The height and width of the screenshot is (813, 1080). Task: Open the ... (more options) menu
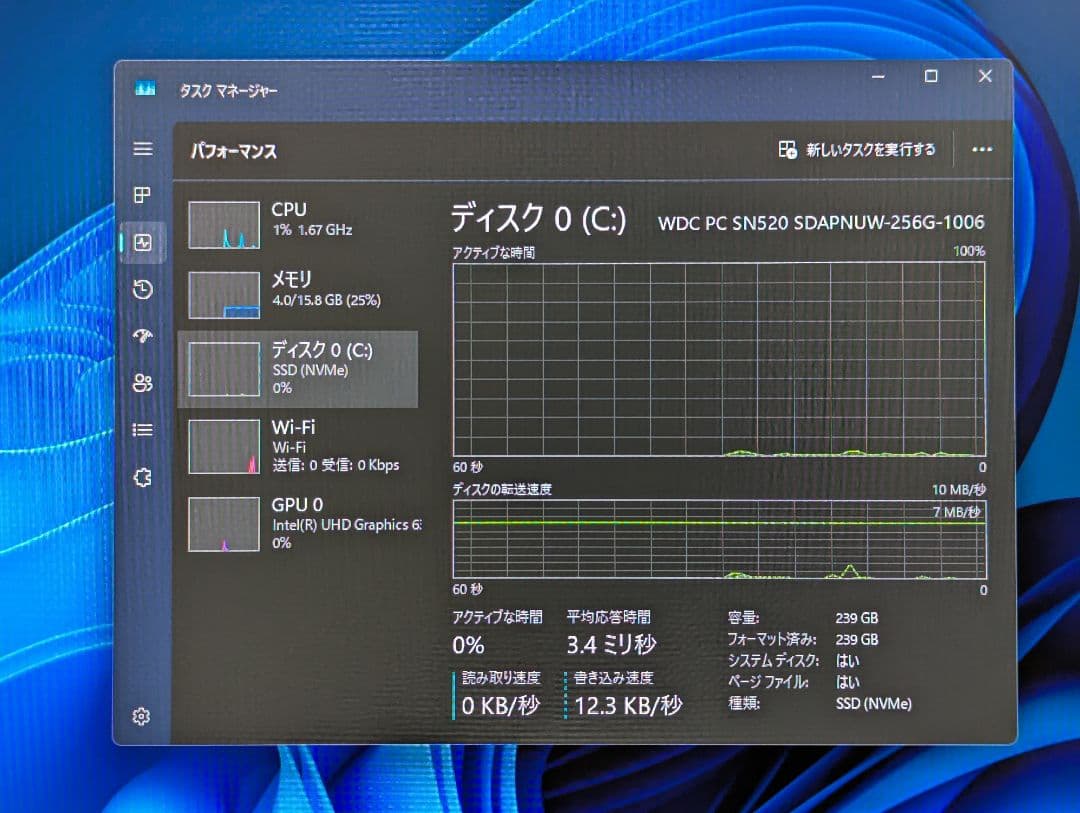(981, 149)
